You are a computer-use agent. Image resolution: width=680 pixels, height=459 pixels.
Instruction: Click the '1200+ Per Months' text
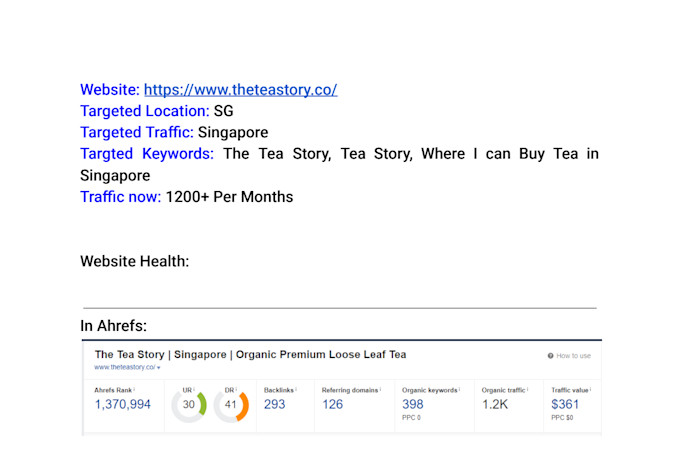[229, 197]
